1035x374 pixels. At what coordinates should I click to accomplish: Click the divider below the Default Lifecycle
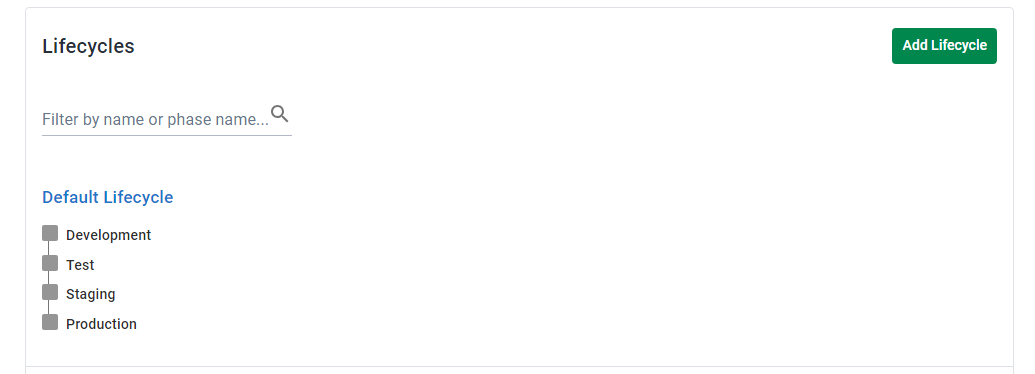click(519, 366)
